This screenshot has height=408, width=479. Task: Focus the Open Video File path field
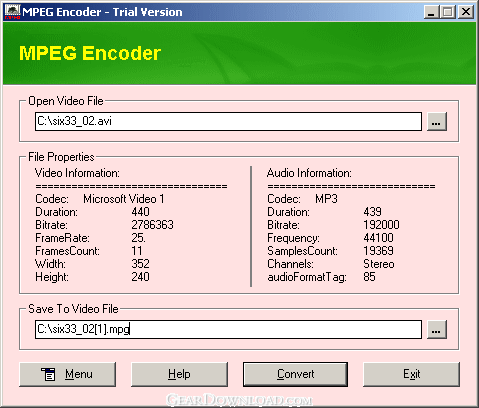[x=228, y=122]
